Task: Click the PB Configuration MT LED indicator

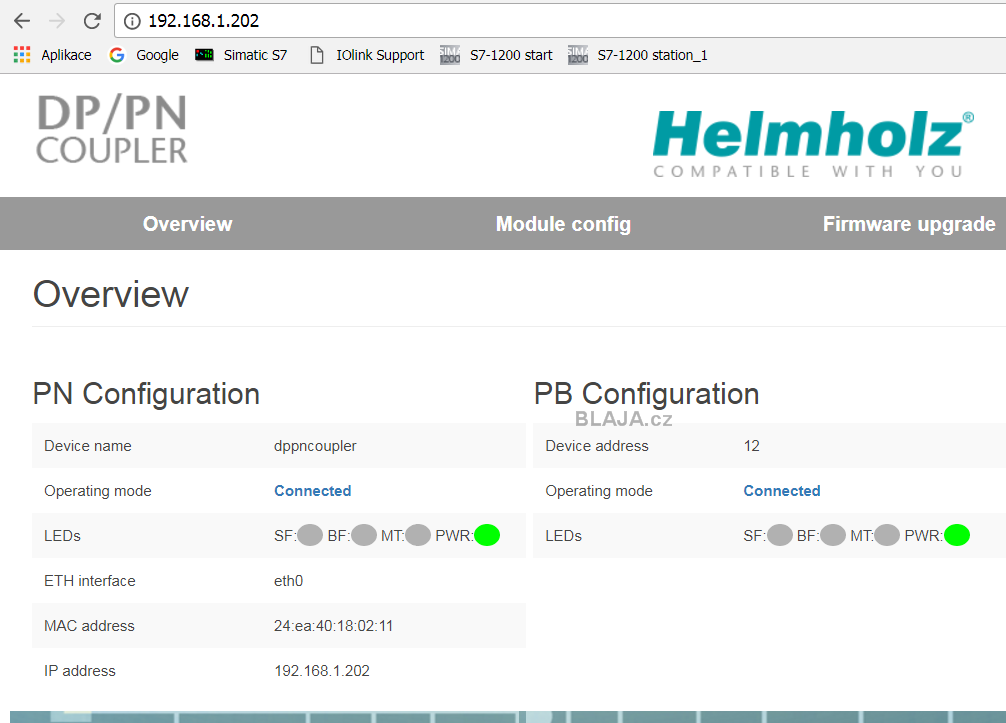Action: point(887,535)
